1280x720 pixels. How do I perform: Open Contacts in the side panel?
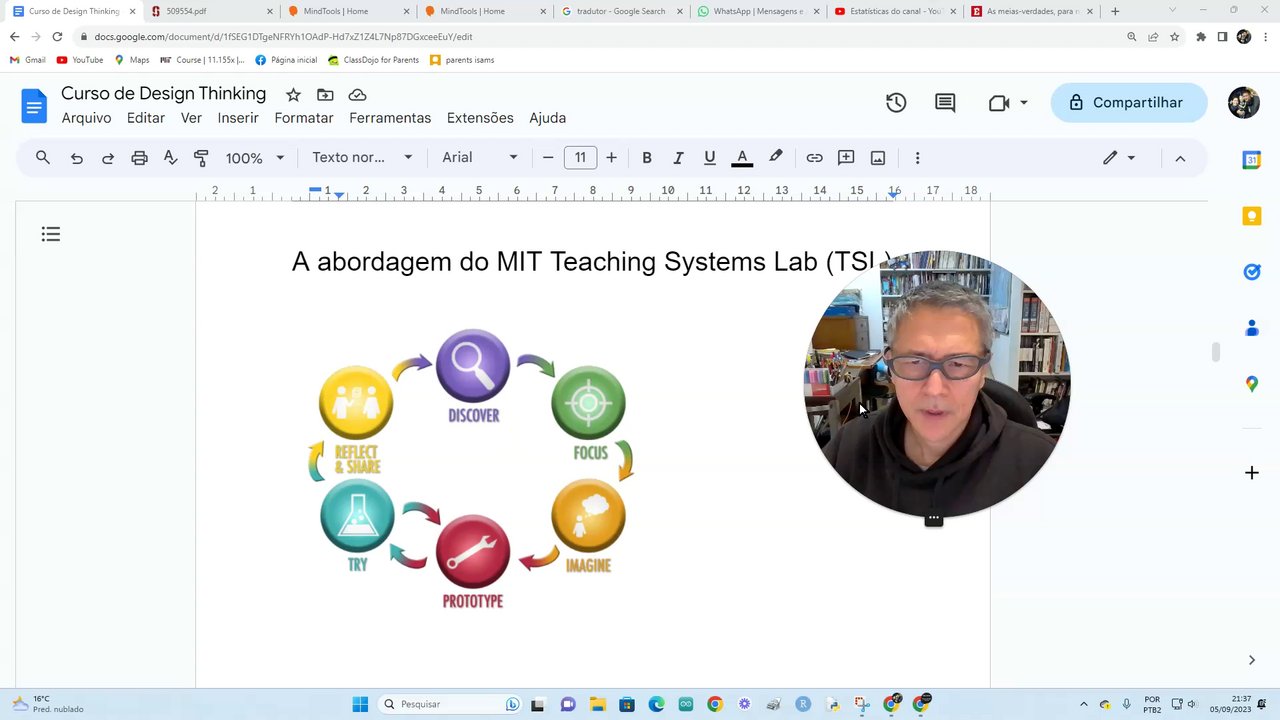[1251, 328]
